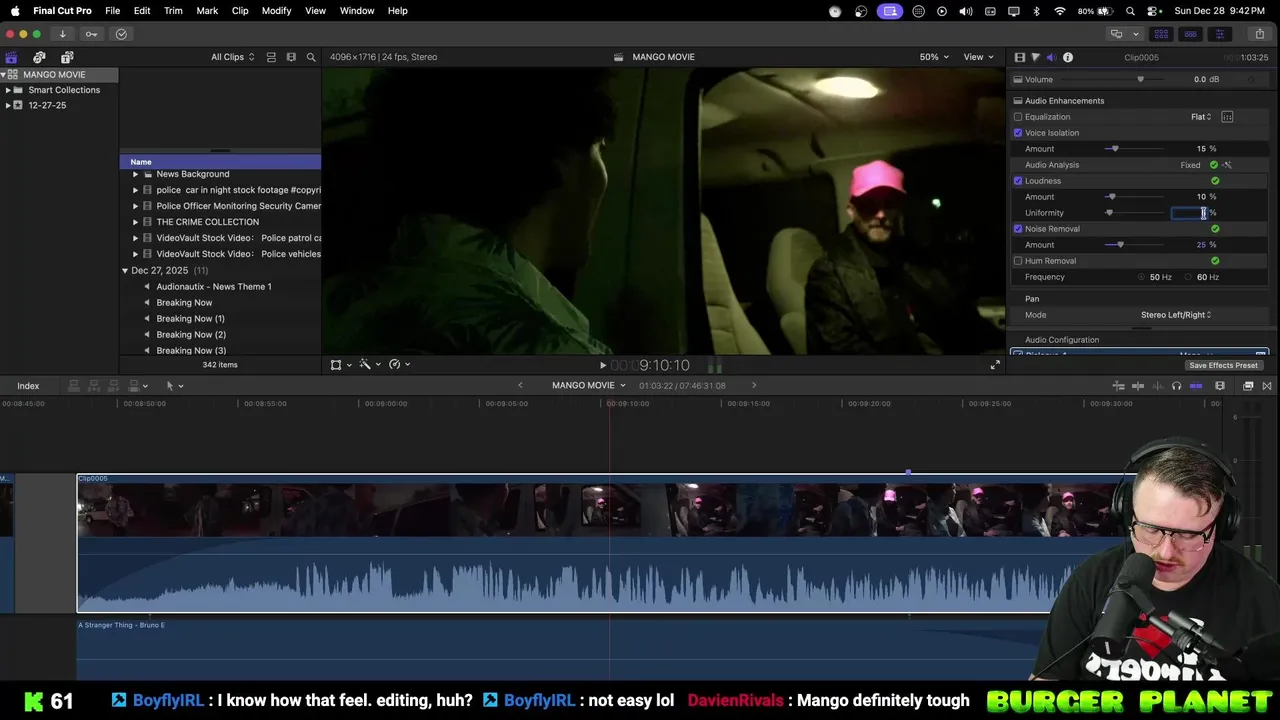Disable the Voice Isolation checkbox
The width and height of the screenshot is (1280, 720).
[x=1018, y=133]
